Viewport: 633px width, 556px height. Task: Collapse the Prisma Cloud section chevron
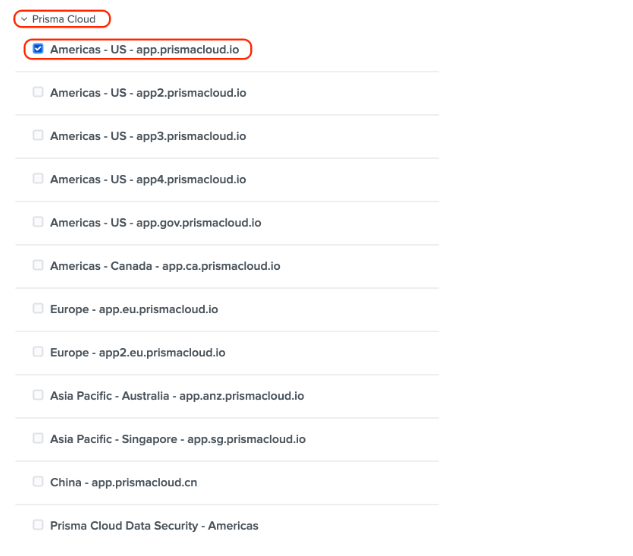coord(24,19)
